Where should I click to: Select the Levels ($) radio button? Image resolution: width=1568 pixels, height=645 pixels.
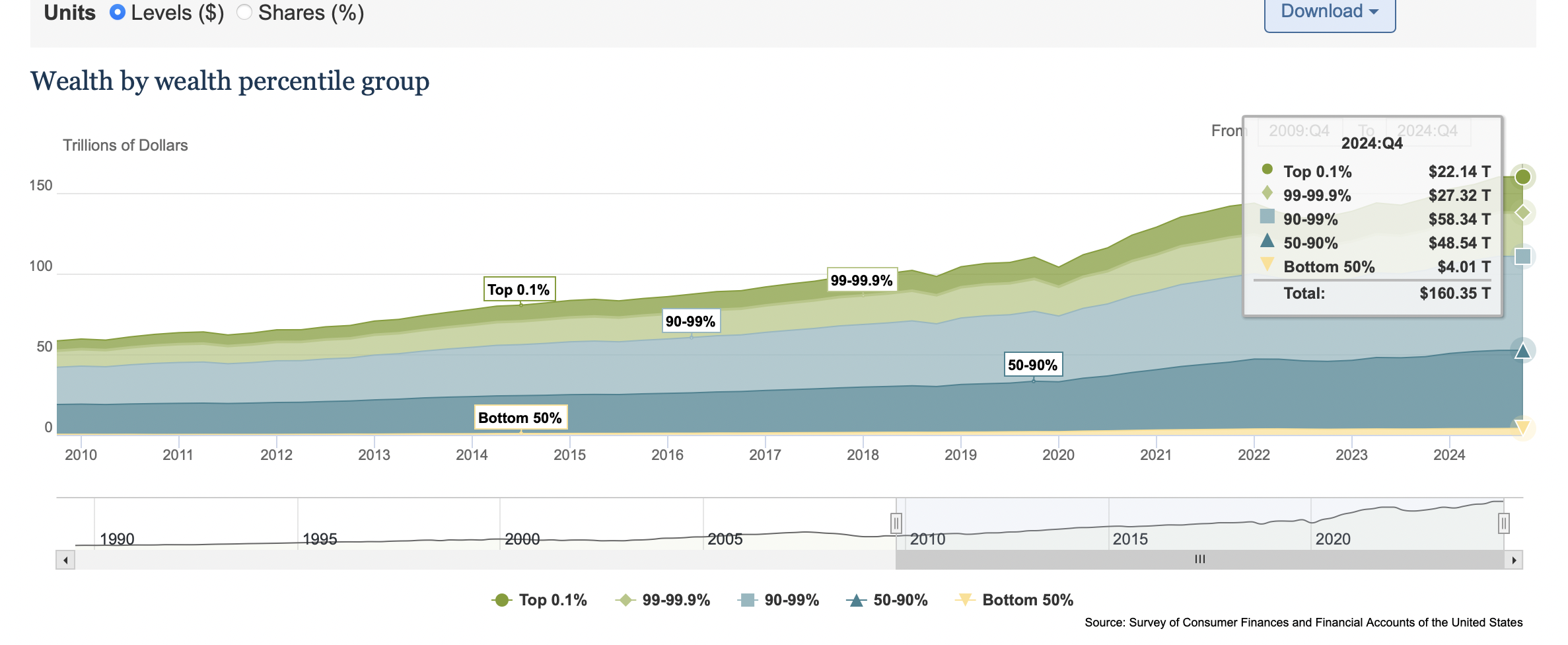pyautogui.click(x=118, y=13)
